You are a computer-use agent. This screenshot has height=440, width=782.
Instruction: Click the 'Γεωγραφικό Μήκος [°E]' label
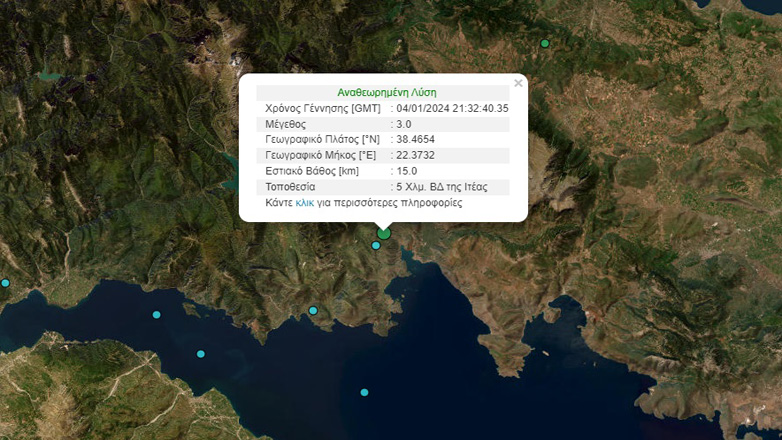tap(321, 155)
